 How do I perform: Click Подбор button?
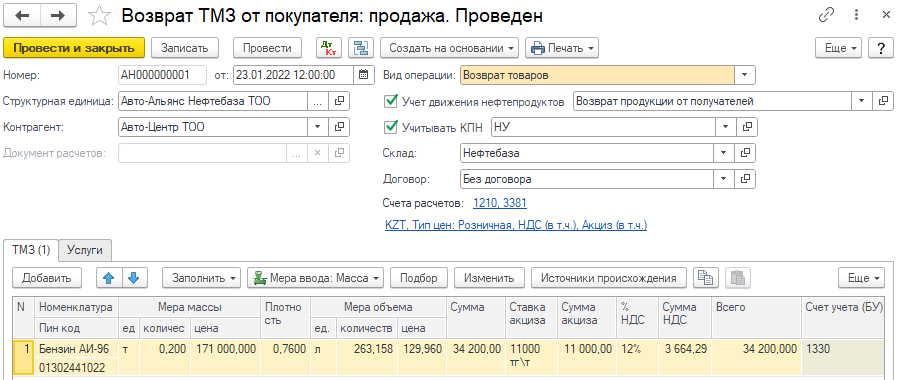coord(419,278)
